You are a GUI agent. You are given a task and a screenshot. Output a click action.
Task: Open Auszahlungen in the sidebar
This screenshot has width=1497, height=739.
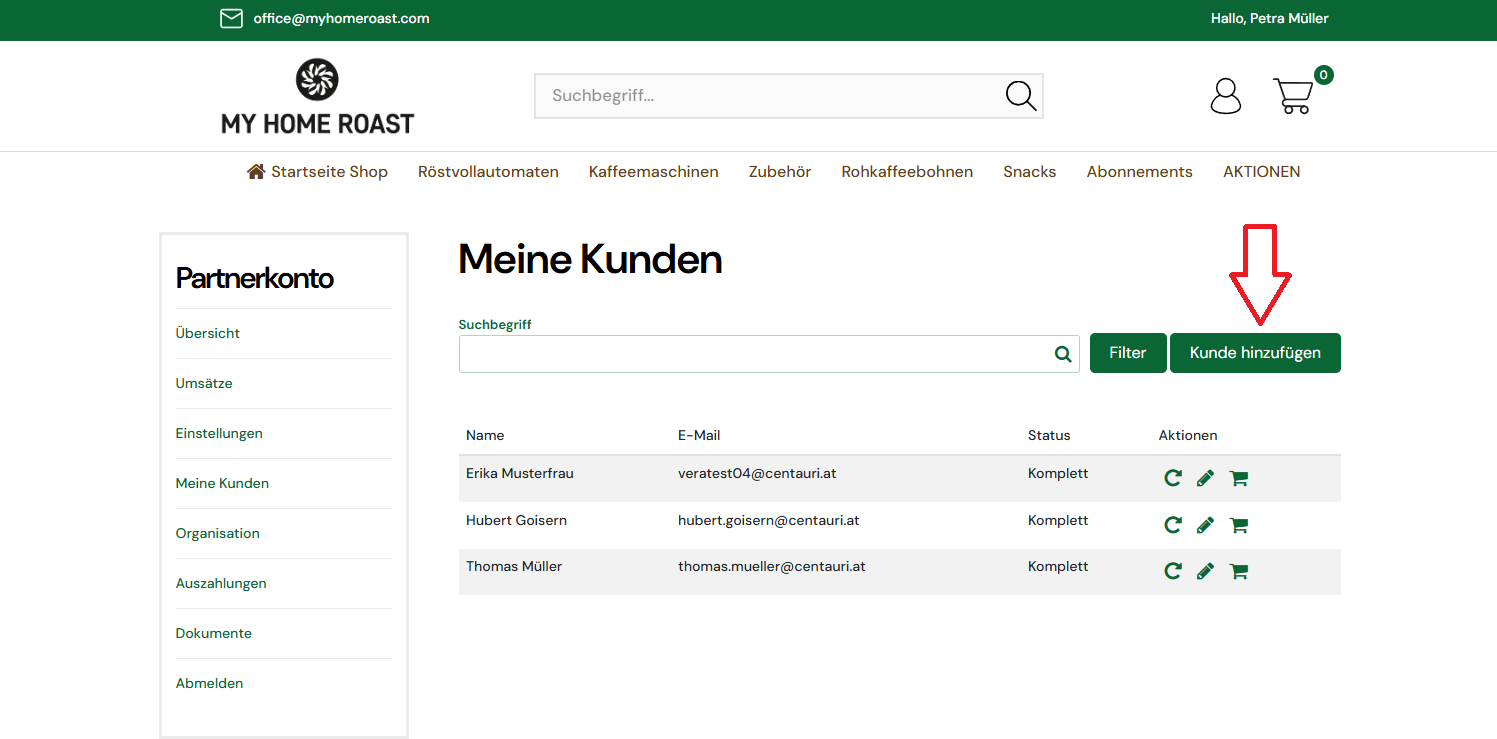(221, 583)
